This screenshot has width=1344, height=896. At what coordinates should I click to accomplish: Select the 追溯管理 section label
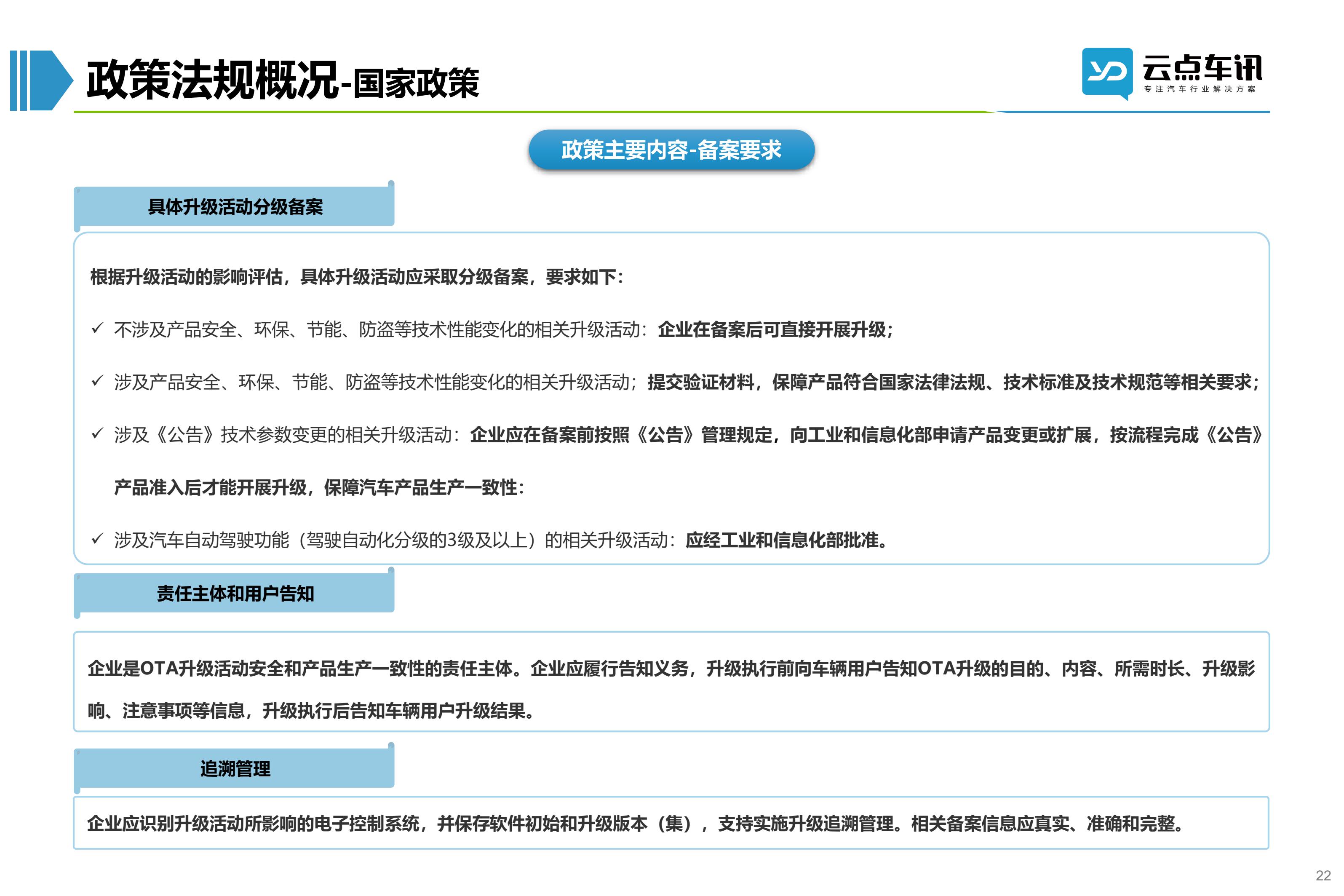pos(234,768)
